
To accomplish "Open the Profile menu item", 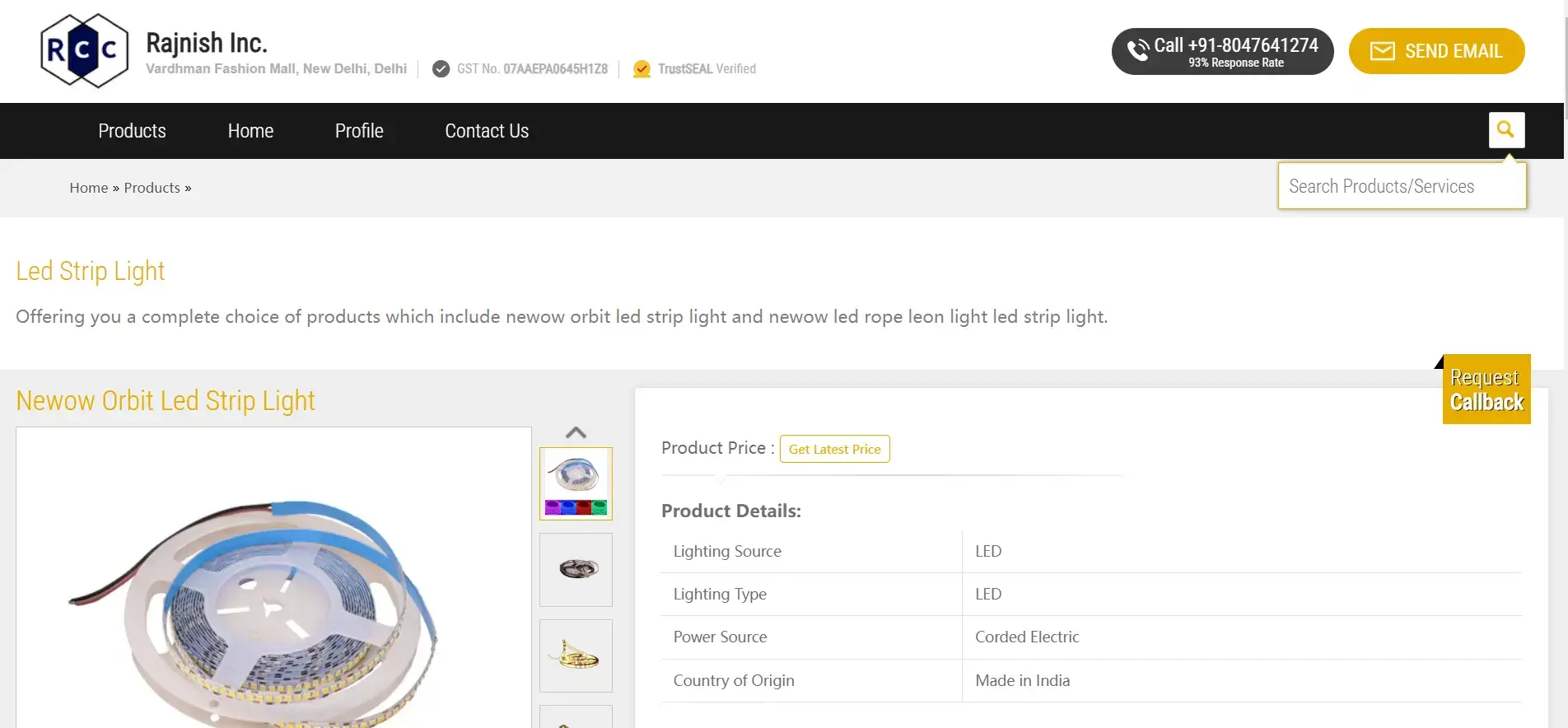I will (359, 131).
